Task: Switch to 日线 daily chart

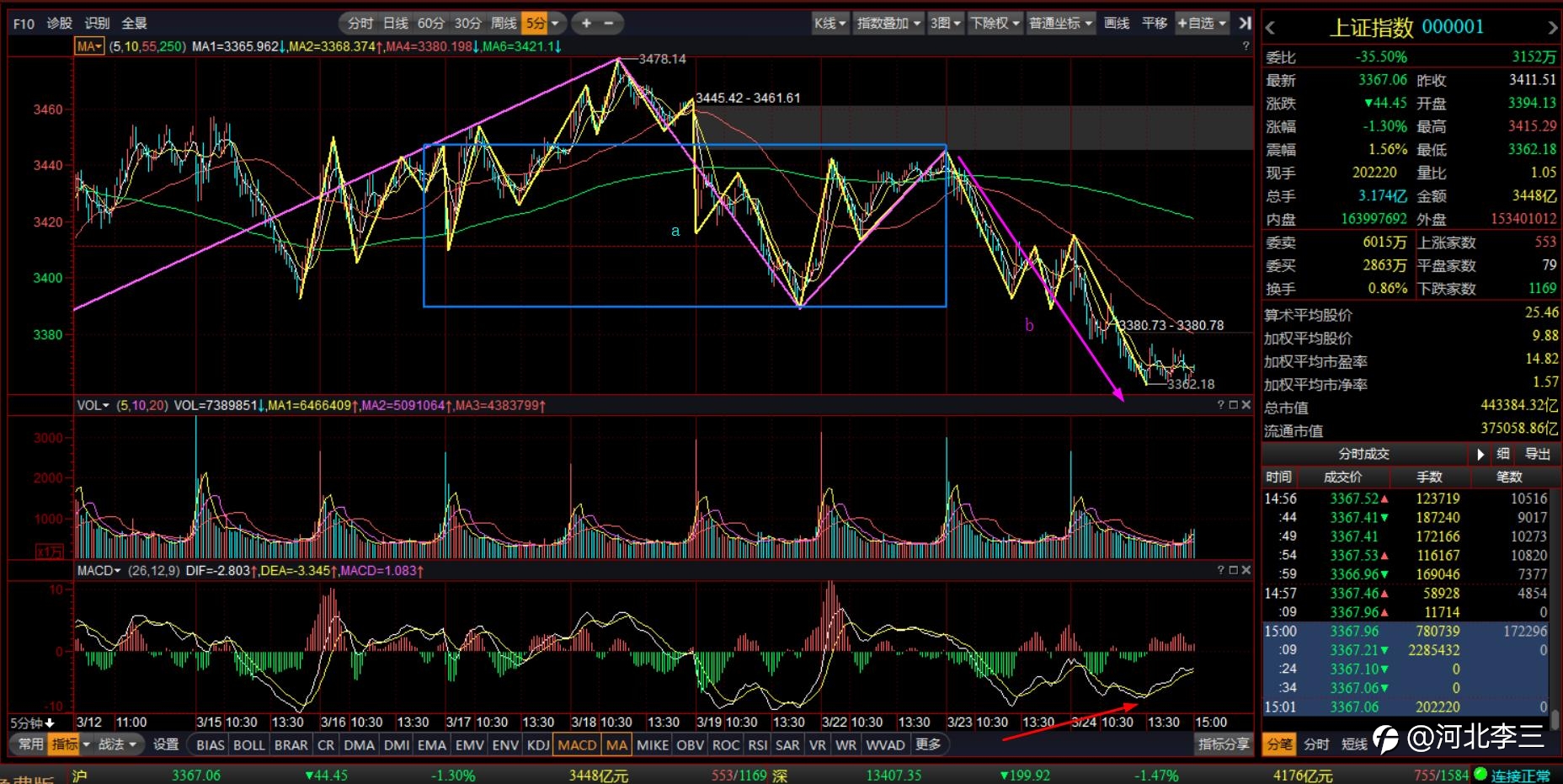Action: (x=395, y=24)
